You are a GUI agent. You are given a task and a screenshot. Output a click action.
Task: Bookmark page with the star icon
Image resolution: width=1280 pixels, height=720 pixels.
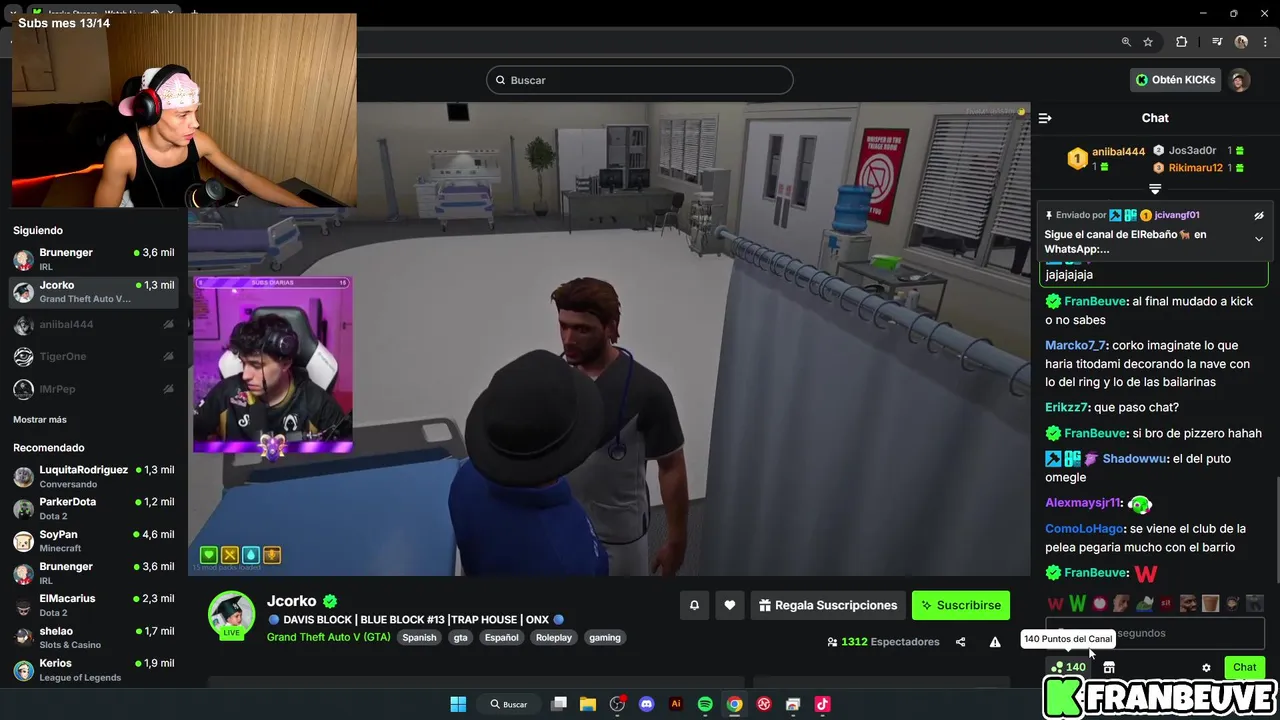(1148, 42)
